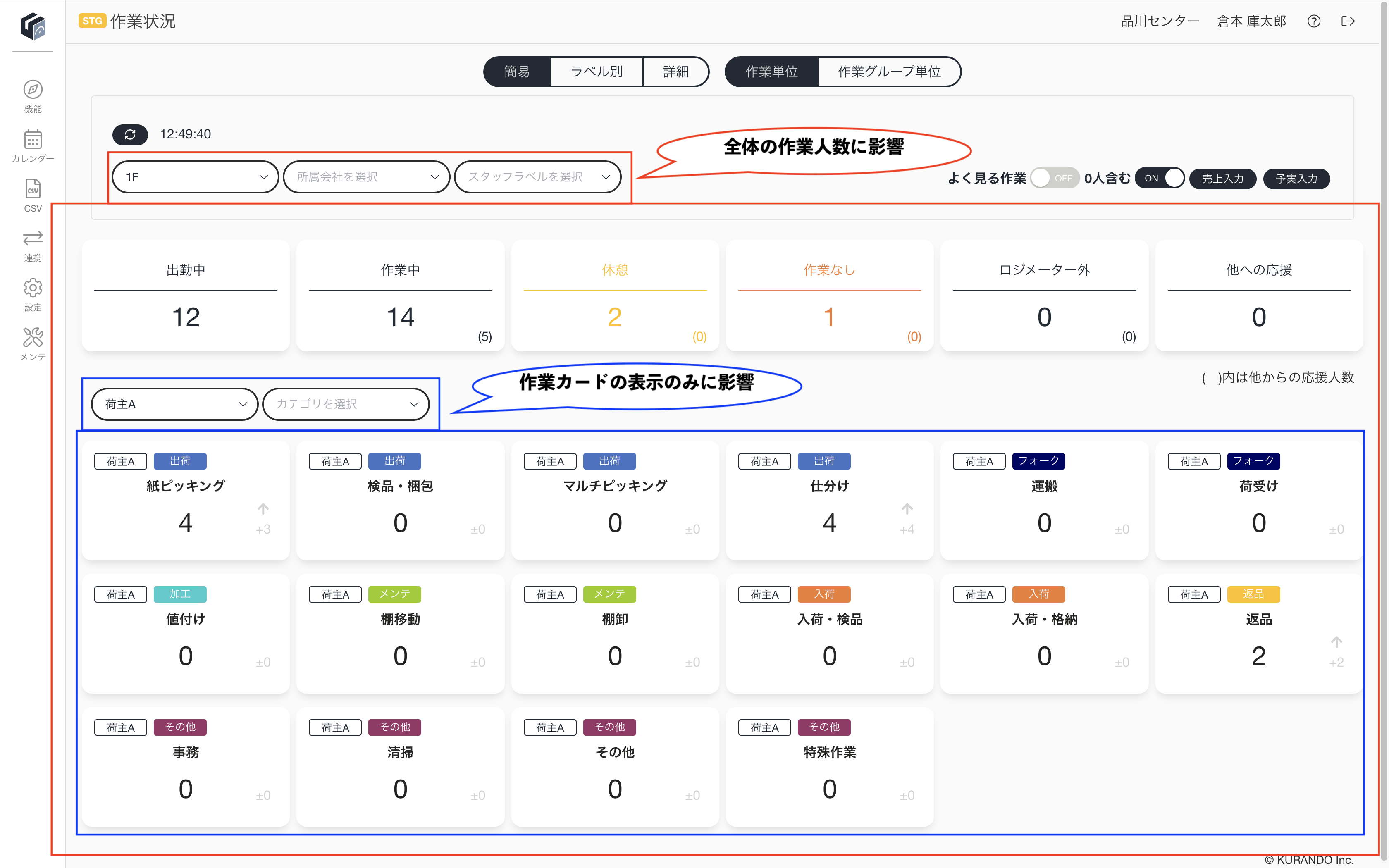Viewport: 1389px width, 868px height.
Task: Open the ロジメーター外 summary card
Action: 1044,296
